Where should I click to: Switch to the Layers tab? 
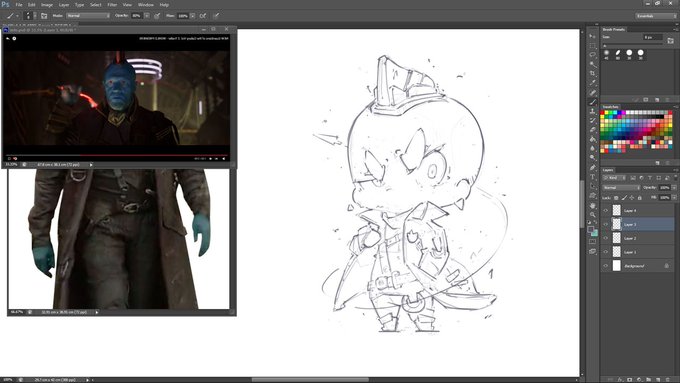click(x=608, y=170)
